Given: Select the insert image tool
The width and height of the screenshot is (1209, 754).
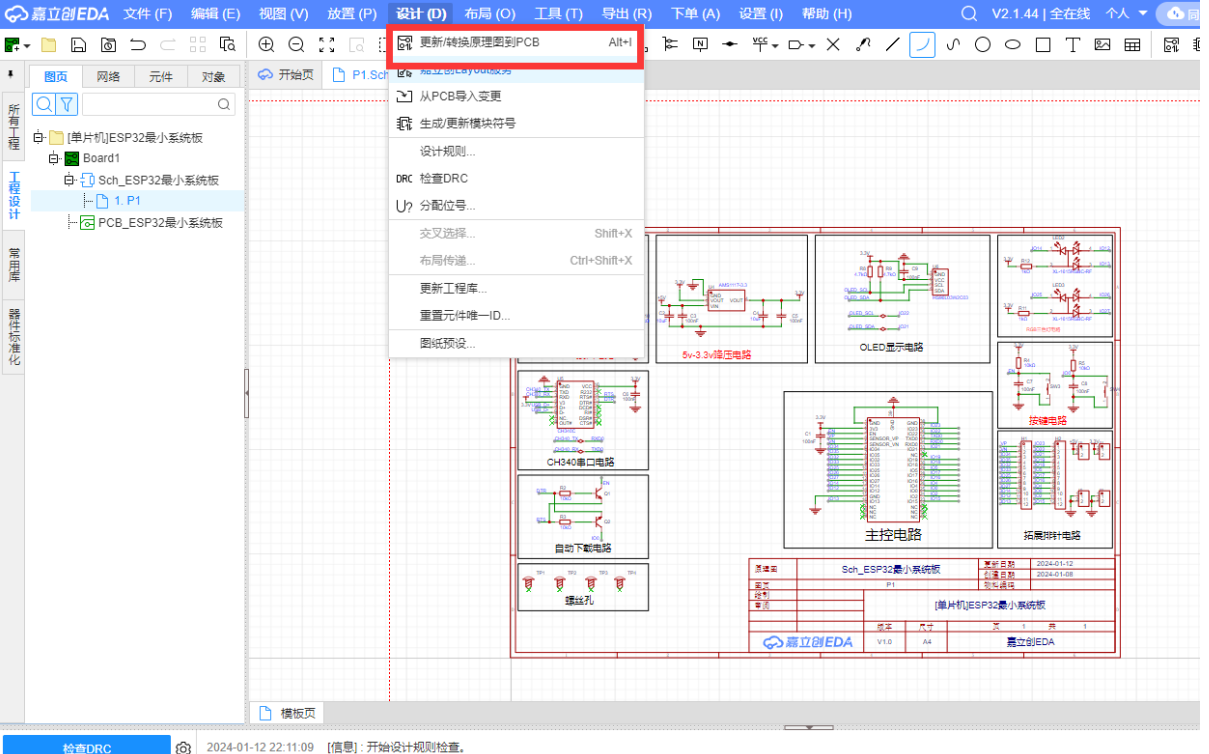Looking at the screenshot, I should point(1103,45).
